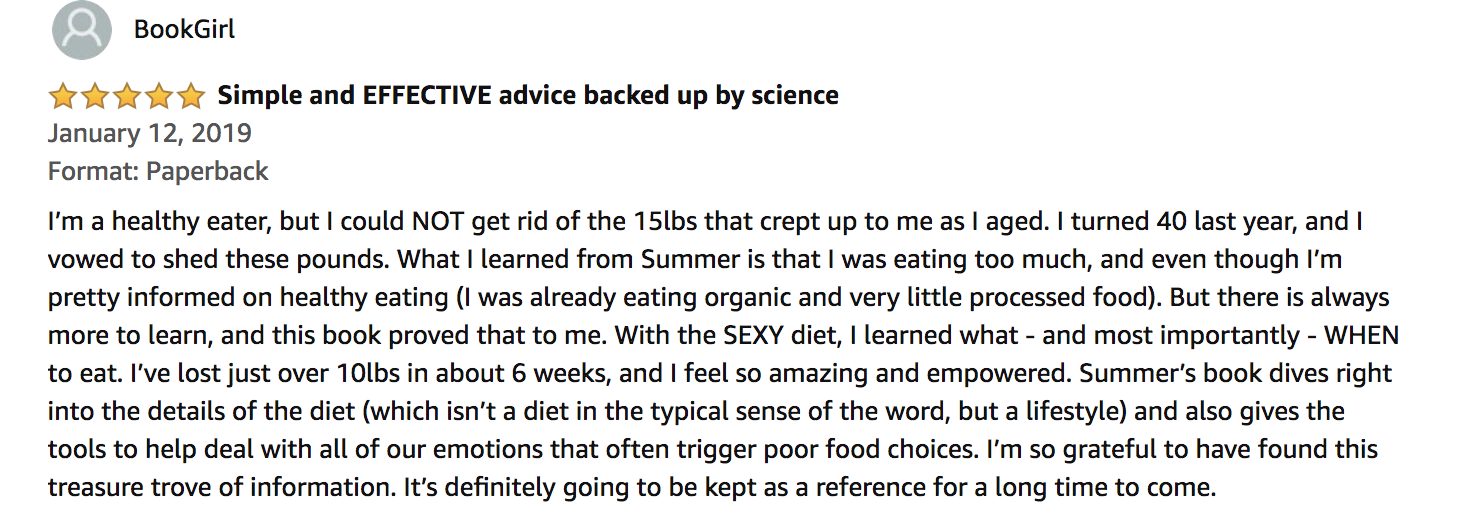Select the second gold star of the rating

(x=95, y=96)
